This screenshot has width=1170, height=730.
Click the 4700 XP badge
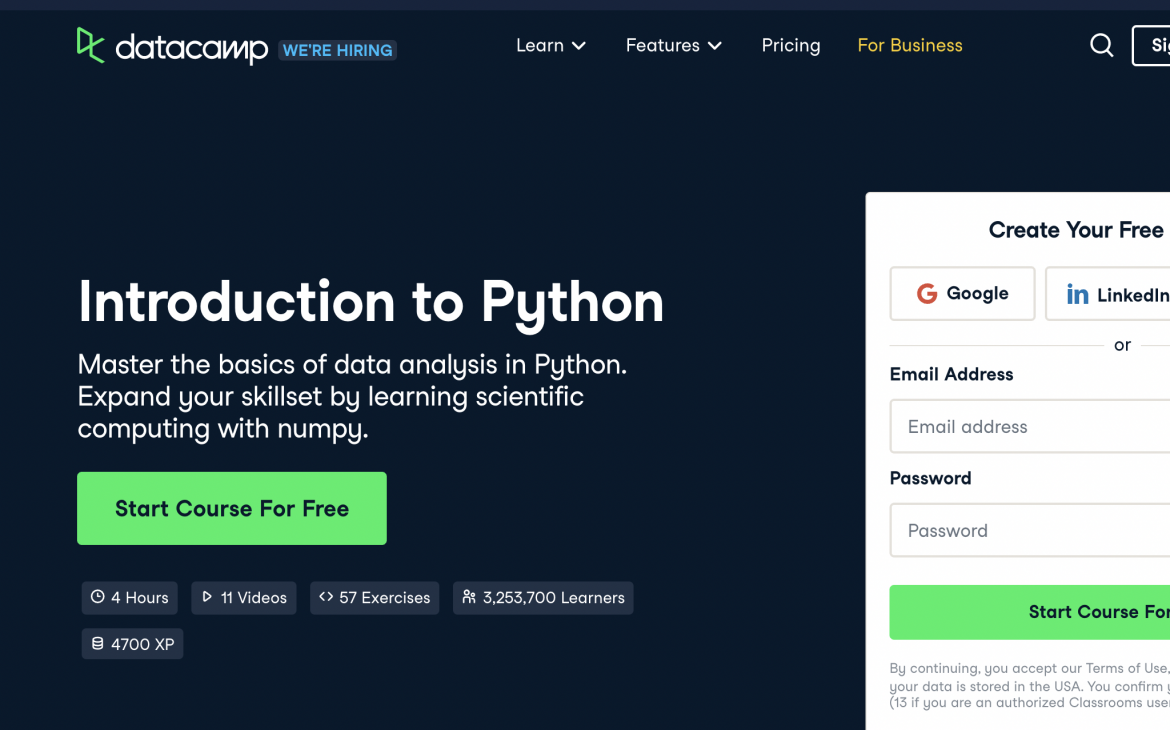132,644
